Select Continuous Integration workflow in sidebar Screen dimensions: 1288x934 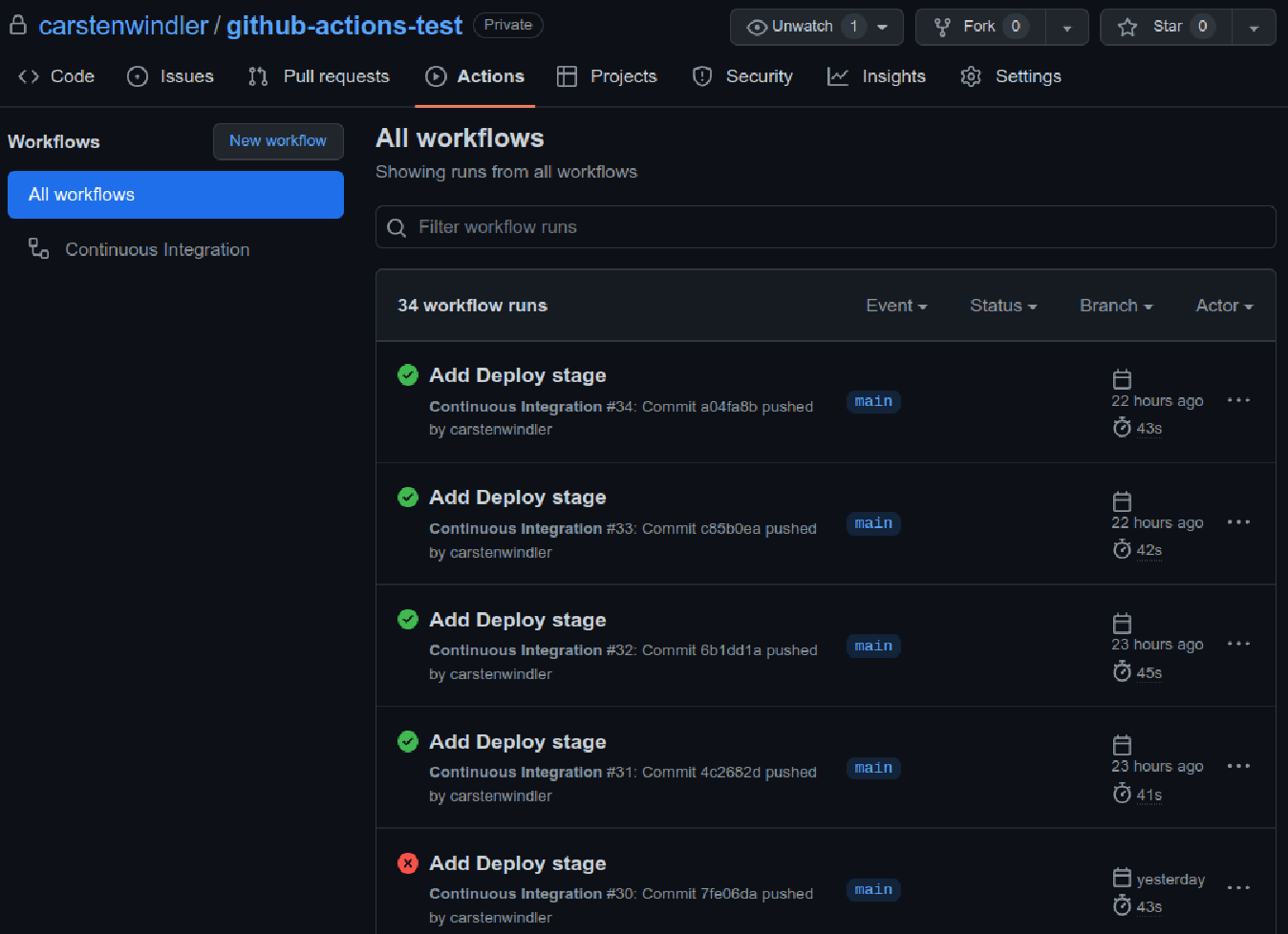click(176, 249)
